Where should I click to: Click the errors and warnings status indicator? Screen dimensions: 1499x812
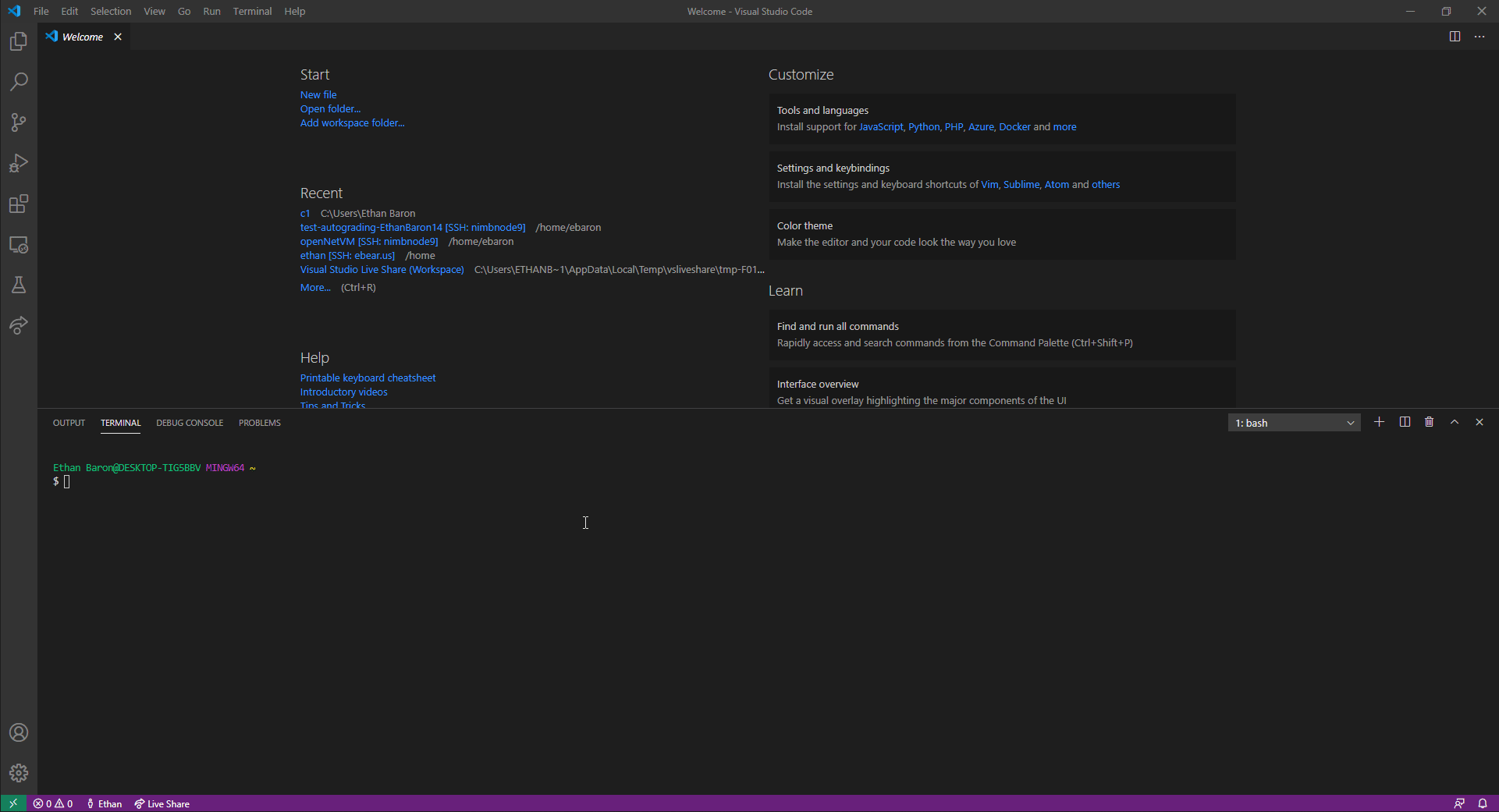click(x=53, y=803)
